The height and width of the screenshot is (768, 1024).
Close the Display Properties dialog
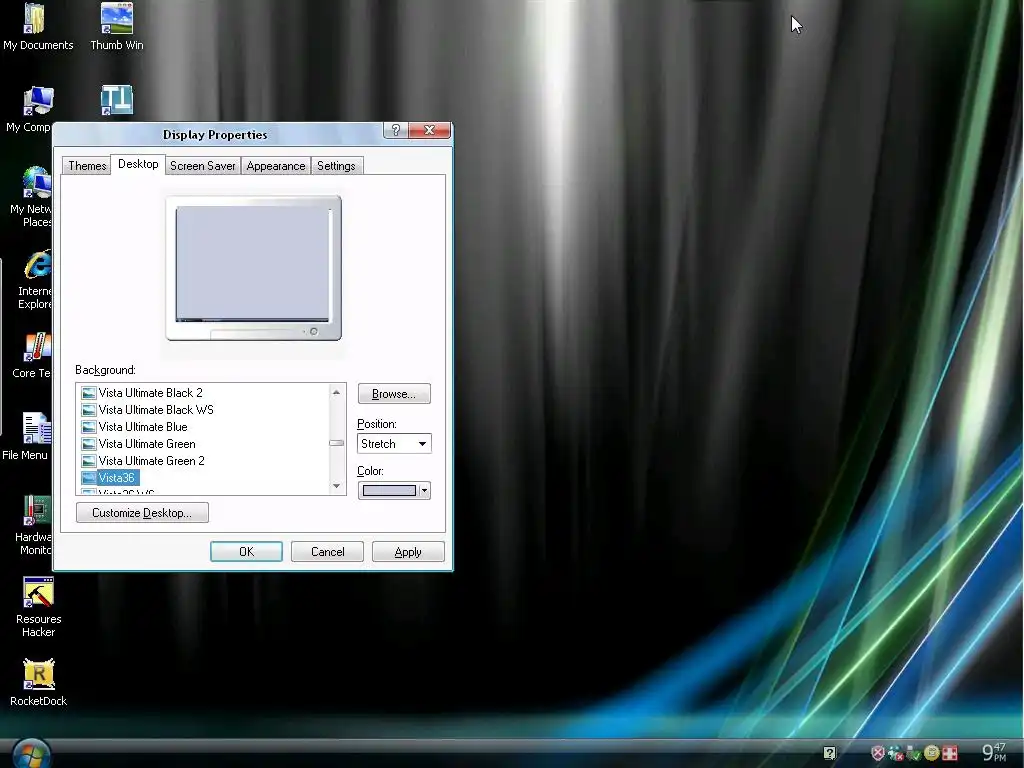pos(429,130)
